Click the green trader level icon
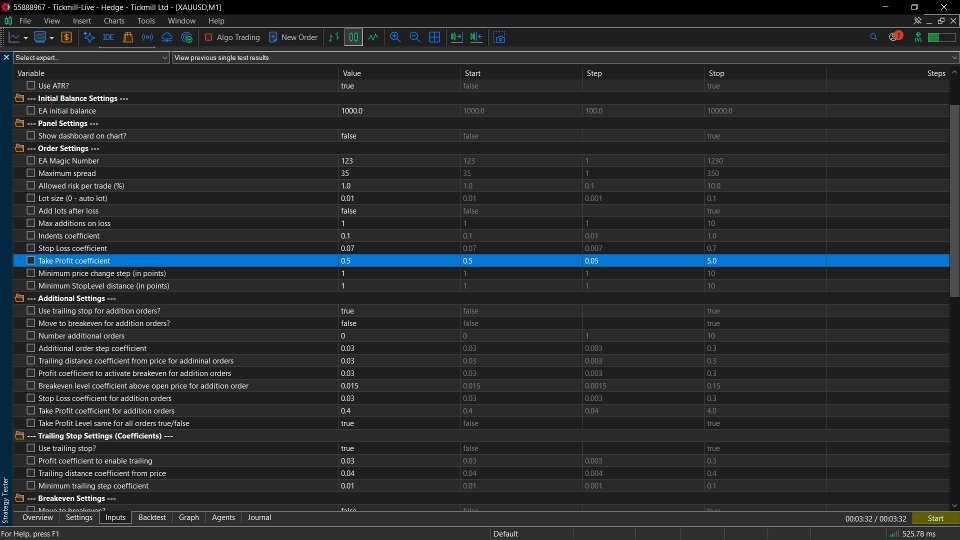The height and width of the screenshot is (540, 960). coord(918,37)
